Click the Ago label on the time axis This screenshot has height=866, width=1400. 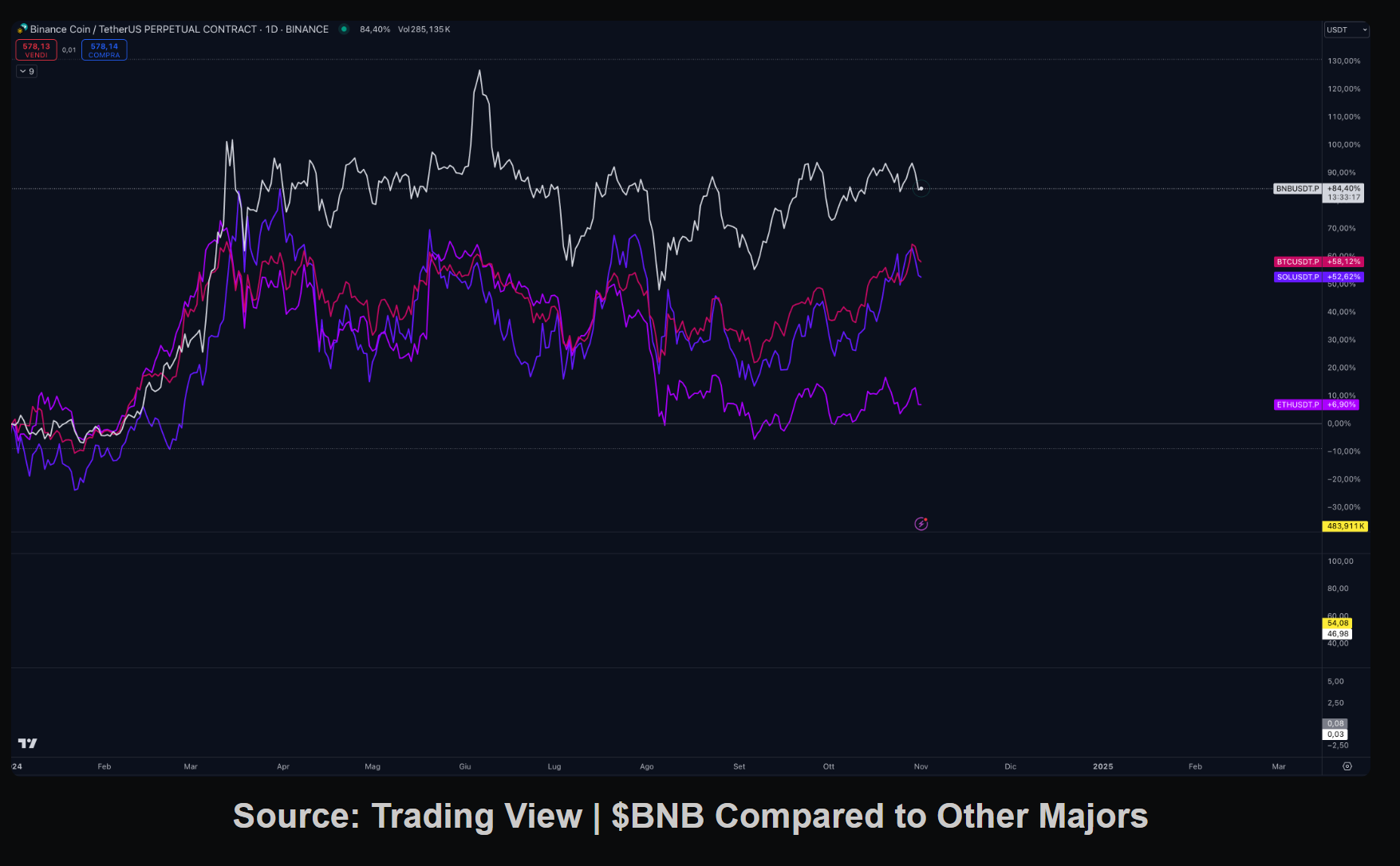pyautogui.click(x=647, y=766)
